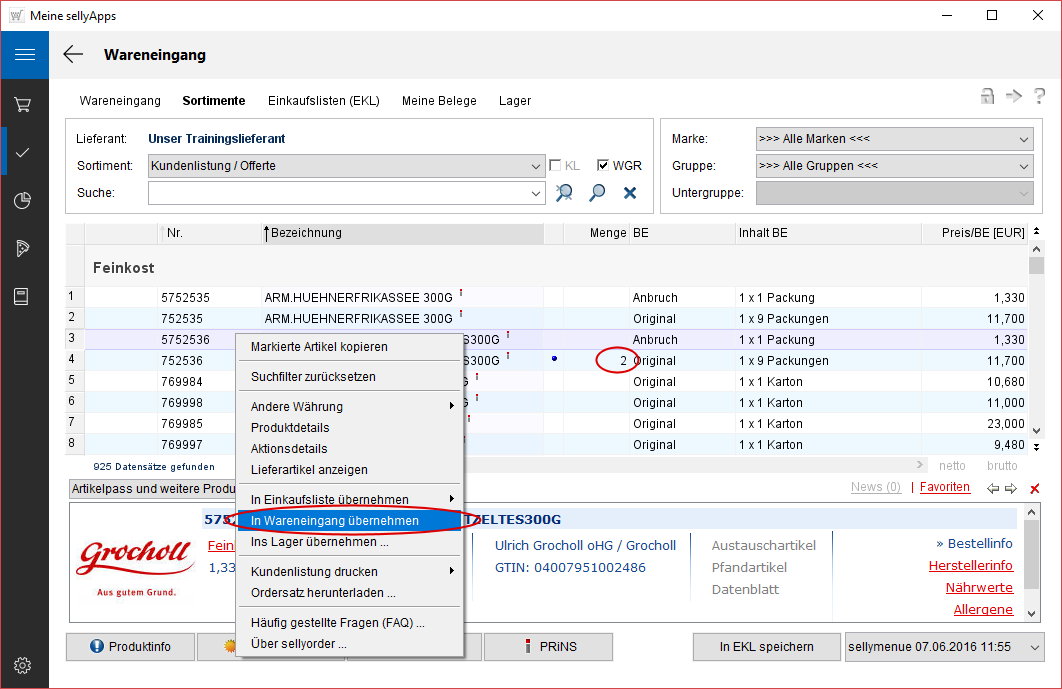Open the hamburger menu in the sidebar
1062x689 pixels.
[x=24, y=54]
